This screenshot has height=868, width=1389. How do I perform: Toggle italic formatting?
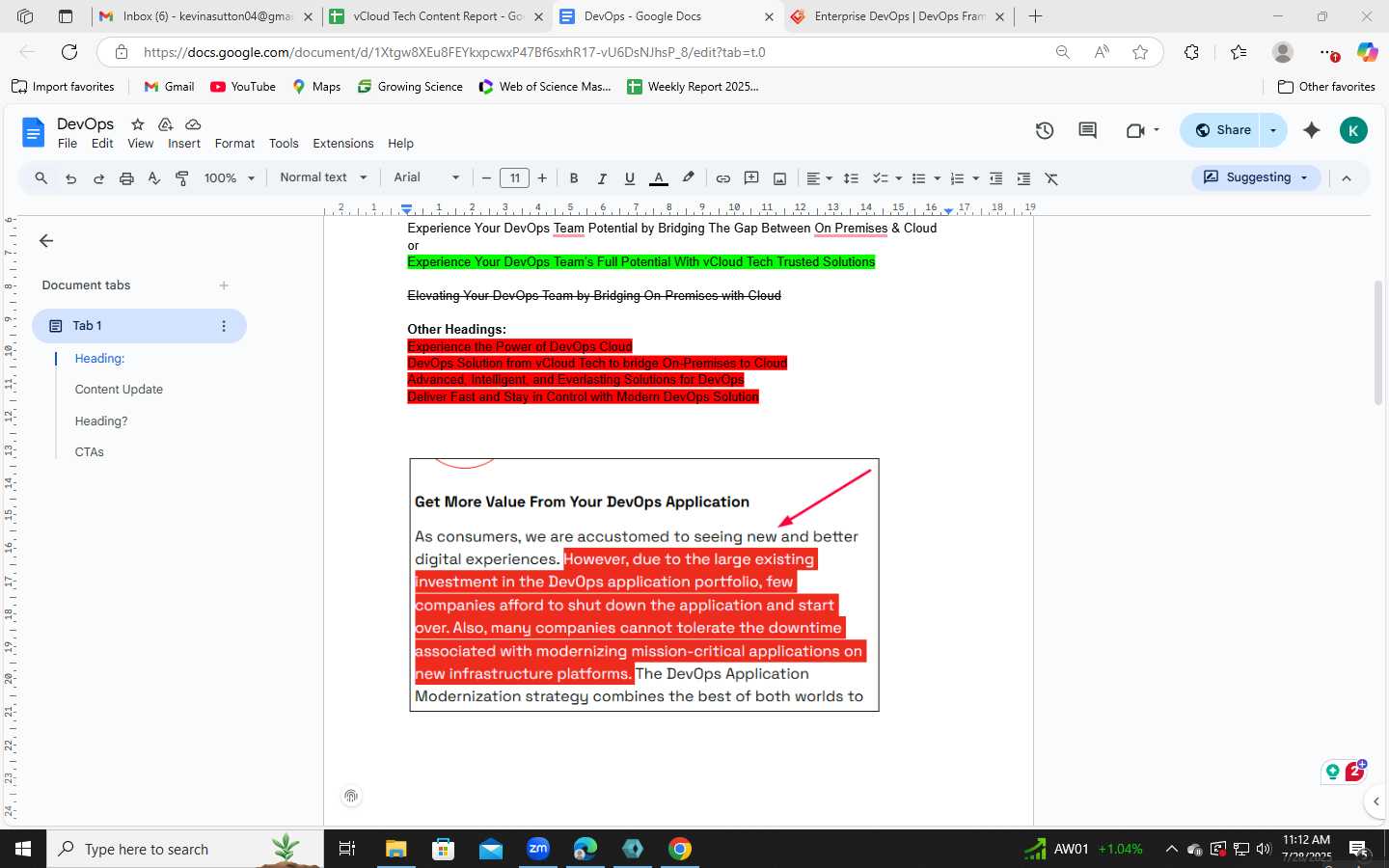coord(602,178)
